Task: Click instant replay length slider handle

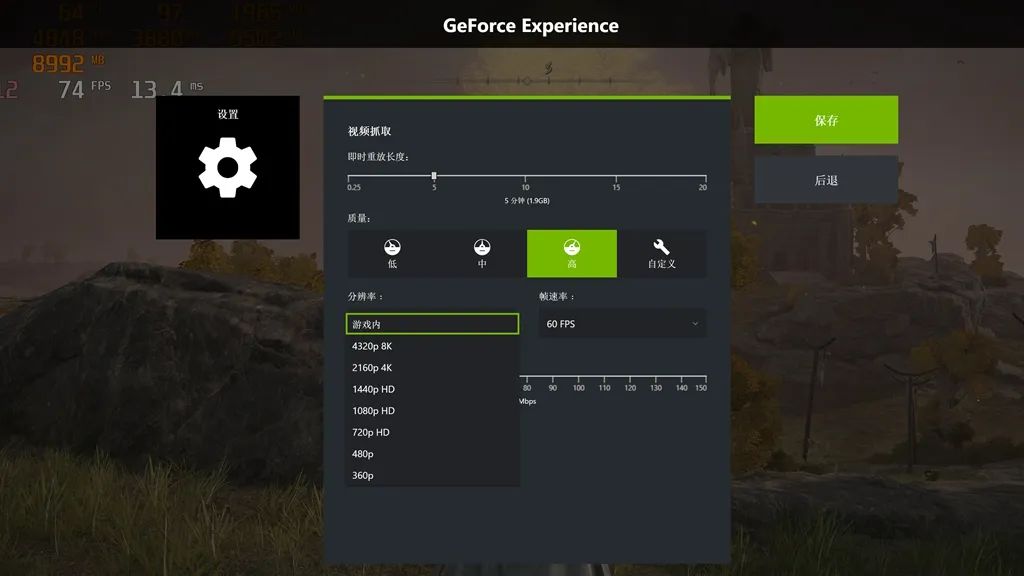Action: [434, 176]
